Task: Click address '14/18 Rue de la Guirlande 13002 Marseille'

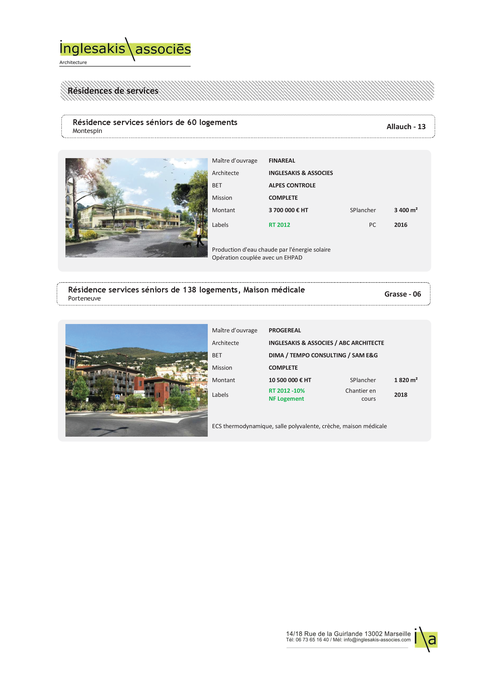Action: [x=348, y=634]
